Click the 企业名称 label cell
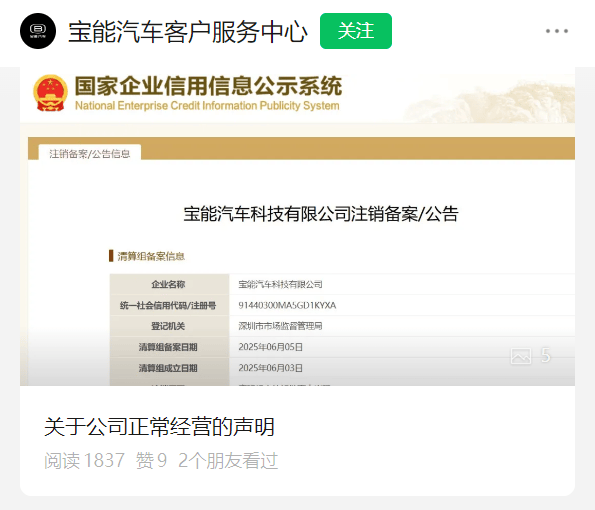595x510 pixels. click(169, 284)
